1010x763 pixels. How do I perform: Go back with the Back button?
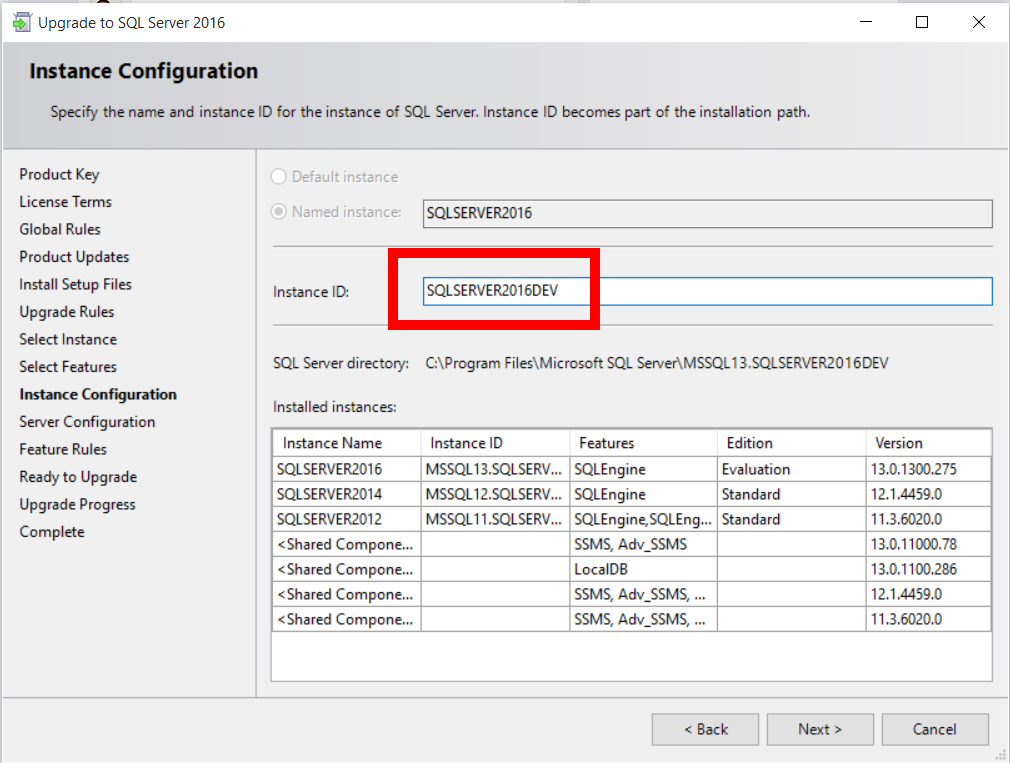coord(706,729)
